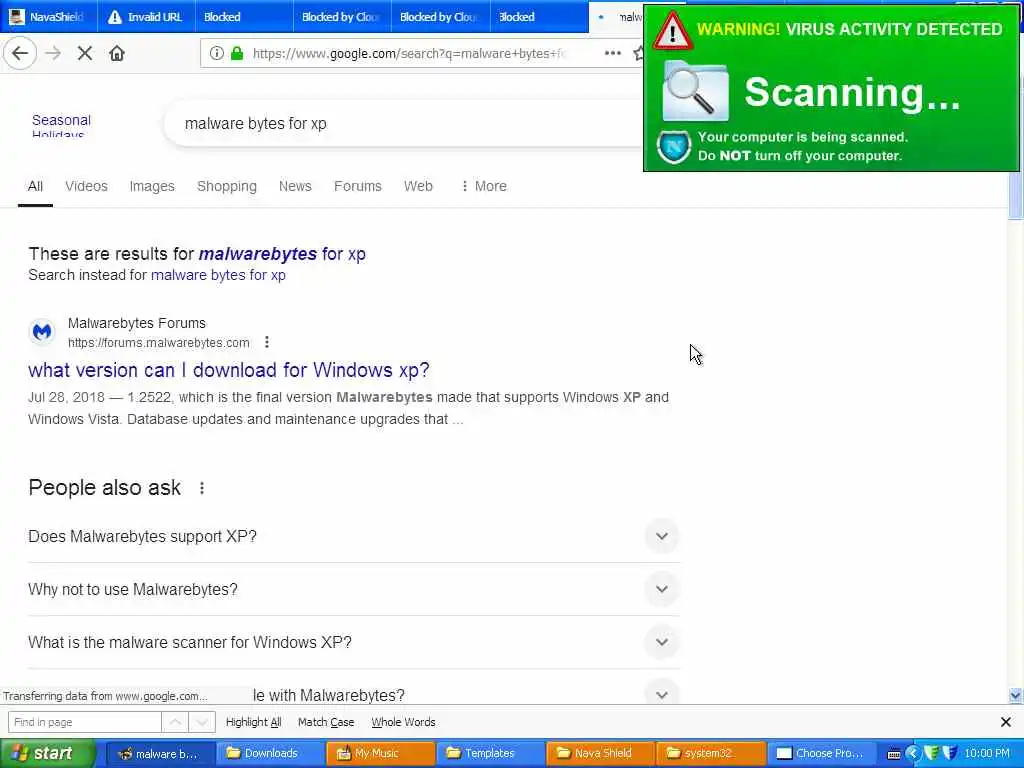This screenshot has width=1024, height=768.
Task: Switch to the NavaShield browser tab
Action: click(49, 17)
